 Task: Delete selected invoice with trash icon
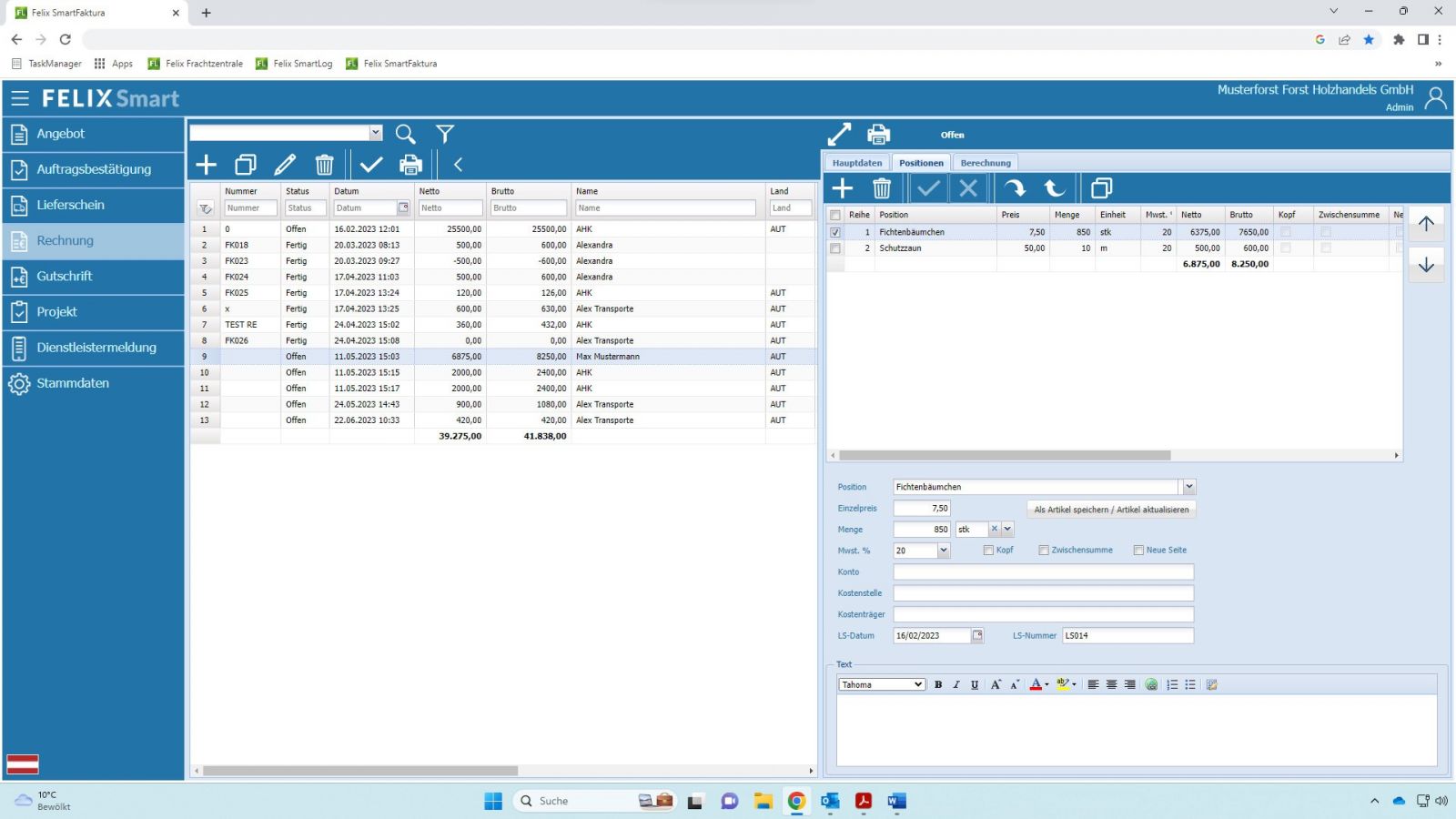324,165
